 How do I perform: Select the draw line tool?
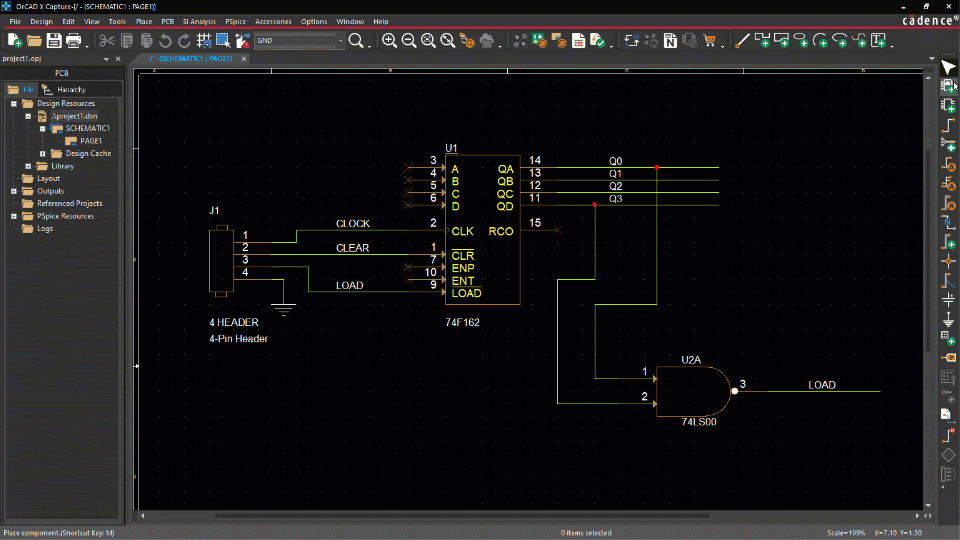[x=742, y=41]
